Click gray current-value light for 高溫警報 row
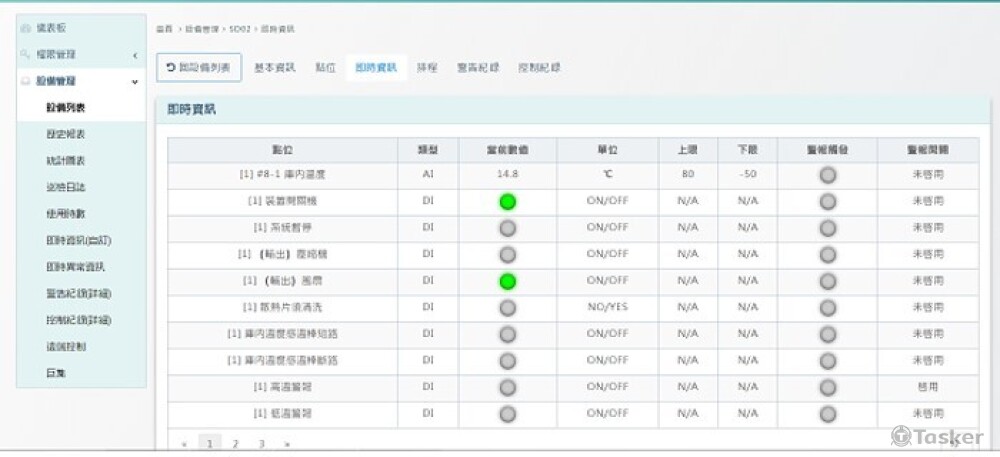The height and width of the screenshot is (457, 1000). point(508,388)
